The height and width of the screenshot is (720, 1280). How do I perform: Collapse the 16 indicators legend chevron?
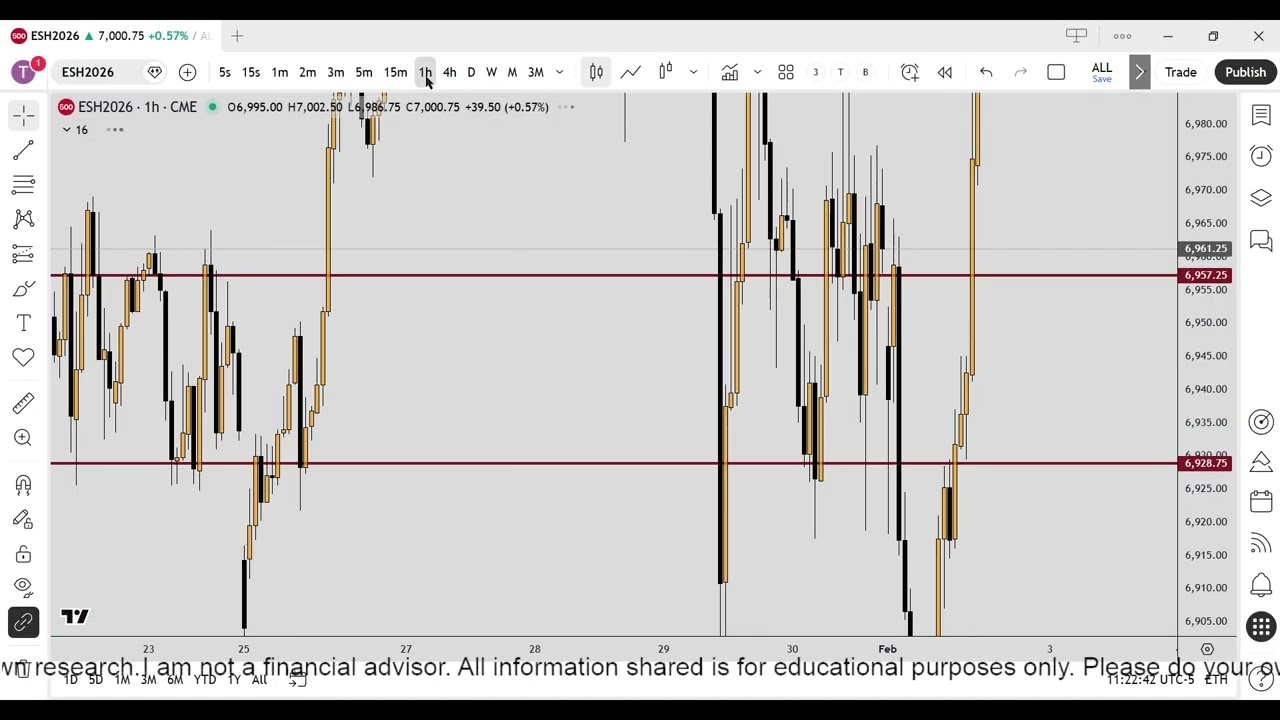tap(67, 130)
